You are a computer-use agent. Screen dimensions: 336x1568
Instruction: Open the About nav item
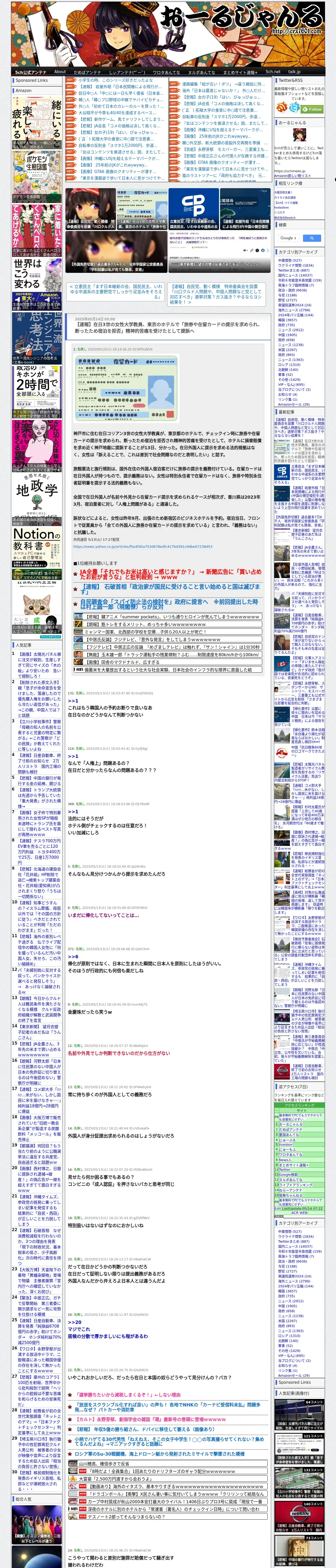coord(60,72)
